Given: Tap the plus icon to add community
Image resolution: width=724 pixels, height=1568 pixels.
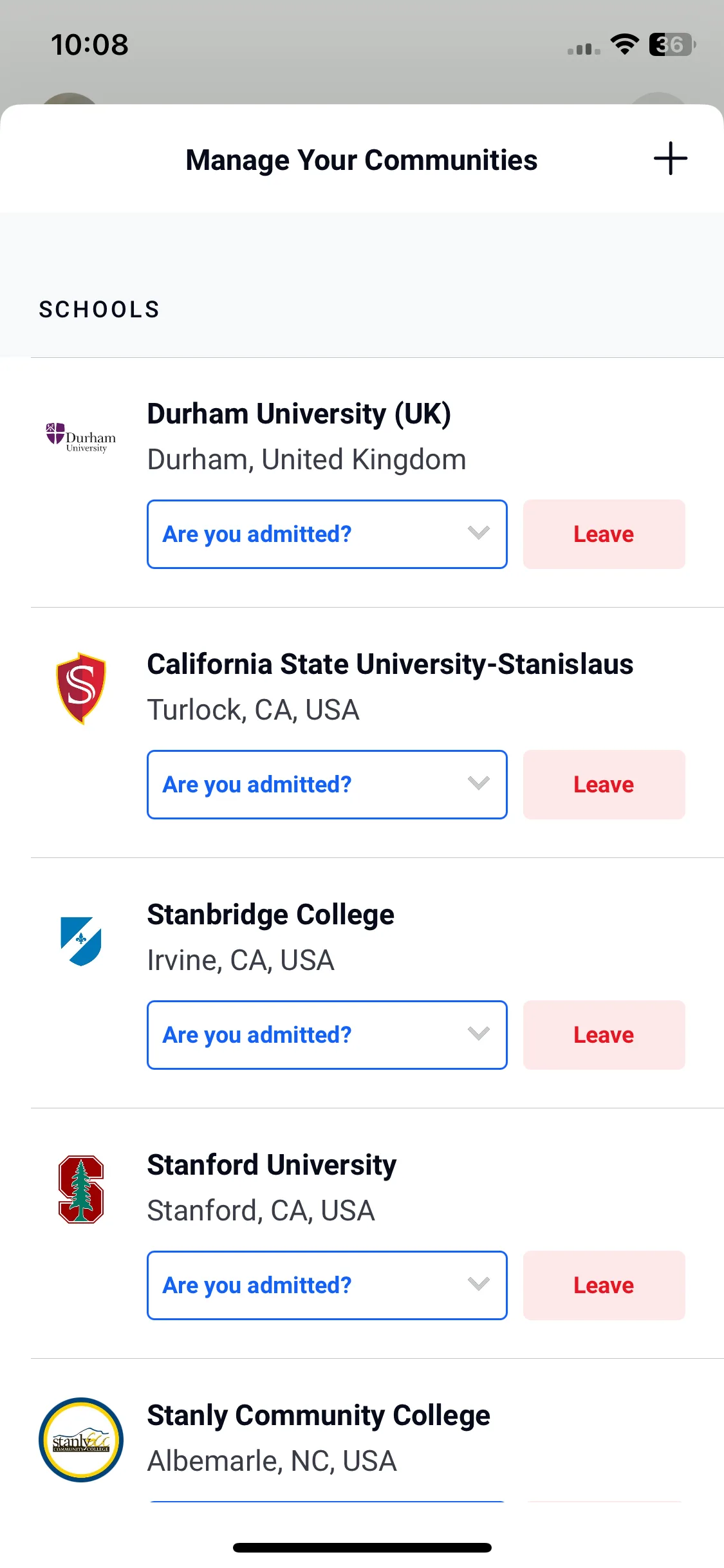Looking at the screenshot, I should point(671,159).
